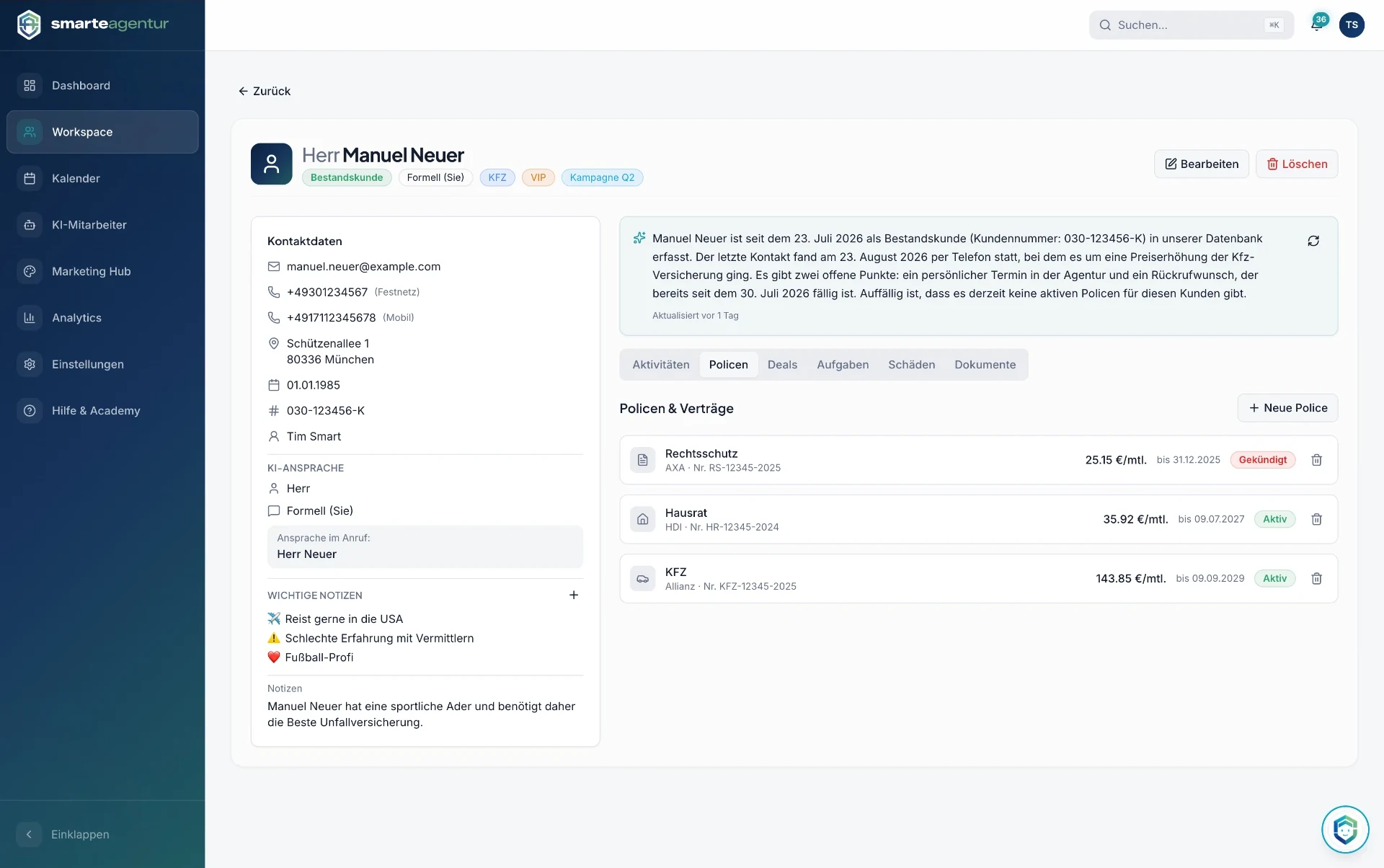
Task: Select the Policen tab
Action: tap(729, 365)
